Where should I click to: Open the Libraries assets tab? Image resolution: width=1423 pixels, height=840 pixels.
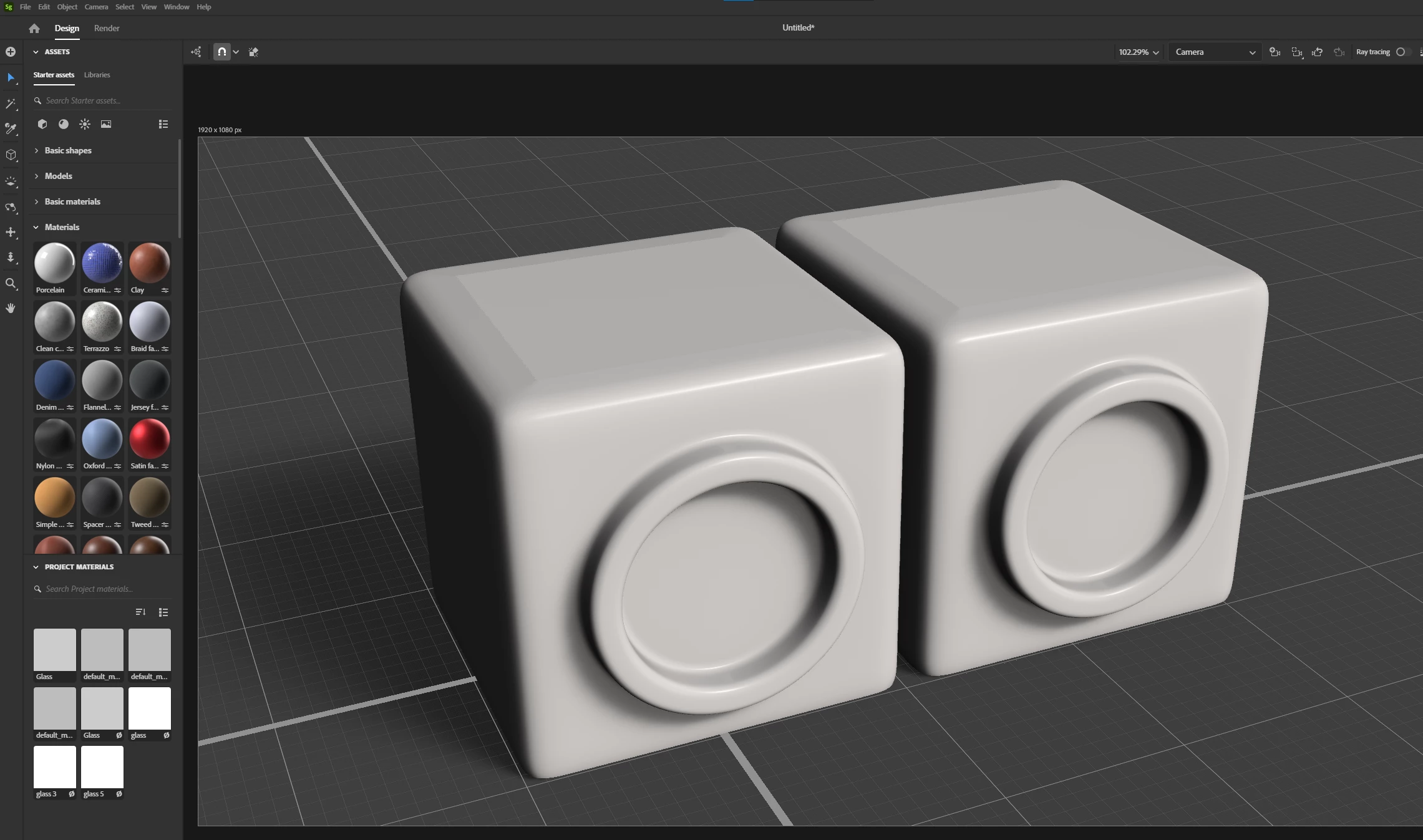click(x=97, y=75)
